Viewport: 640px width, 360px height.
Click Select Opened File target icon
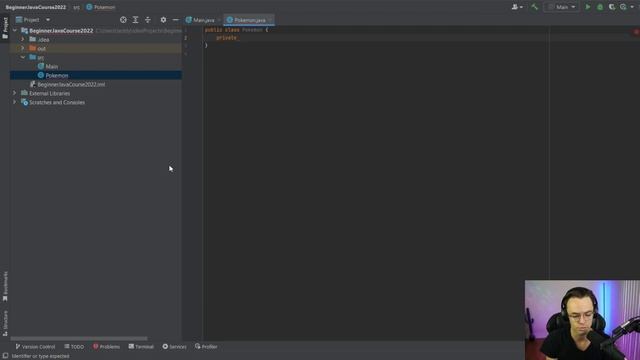pos(123,20)
